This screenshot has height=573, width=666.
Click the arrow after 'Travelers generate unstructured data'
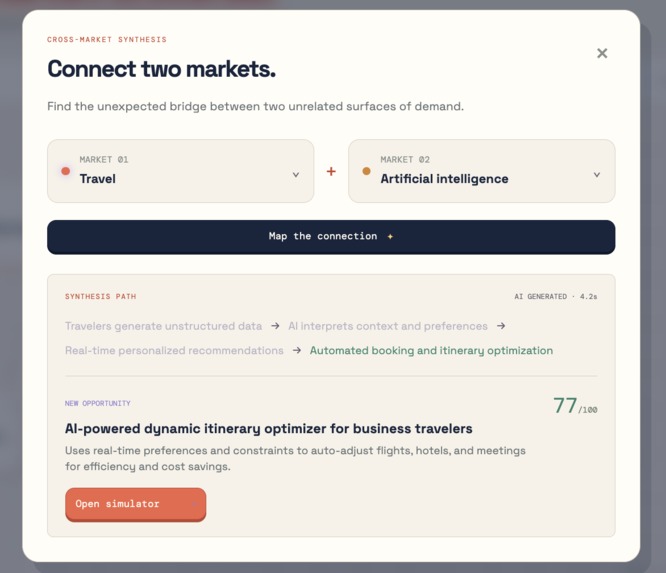pyautogui.click(x=275, y=326)
